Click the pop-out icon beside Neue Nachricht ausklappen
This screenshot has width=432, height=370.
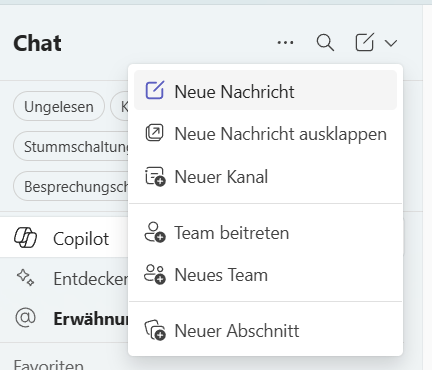(x=154, y=133)
